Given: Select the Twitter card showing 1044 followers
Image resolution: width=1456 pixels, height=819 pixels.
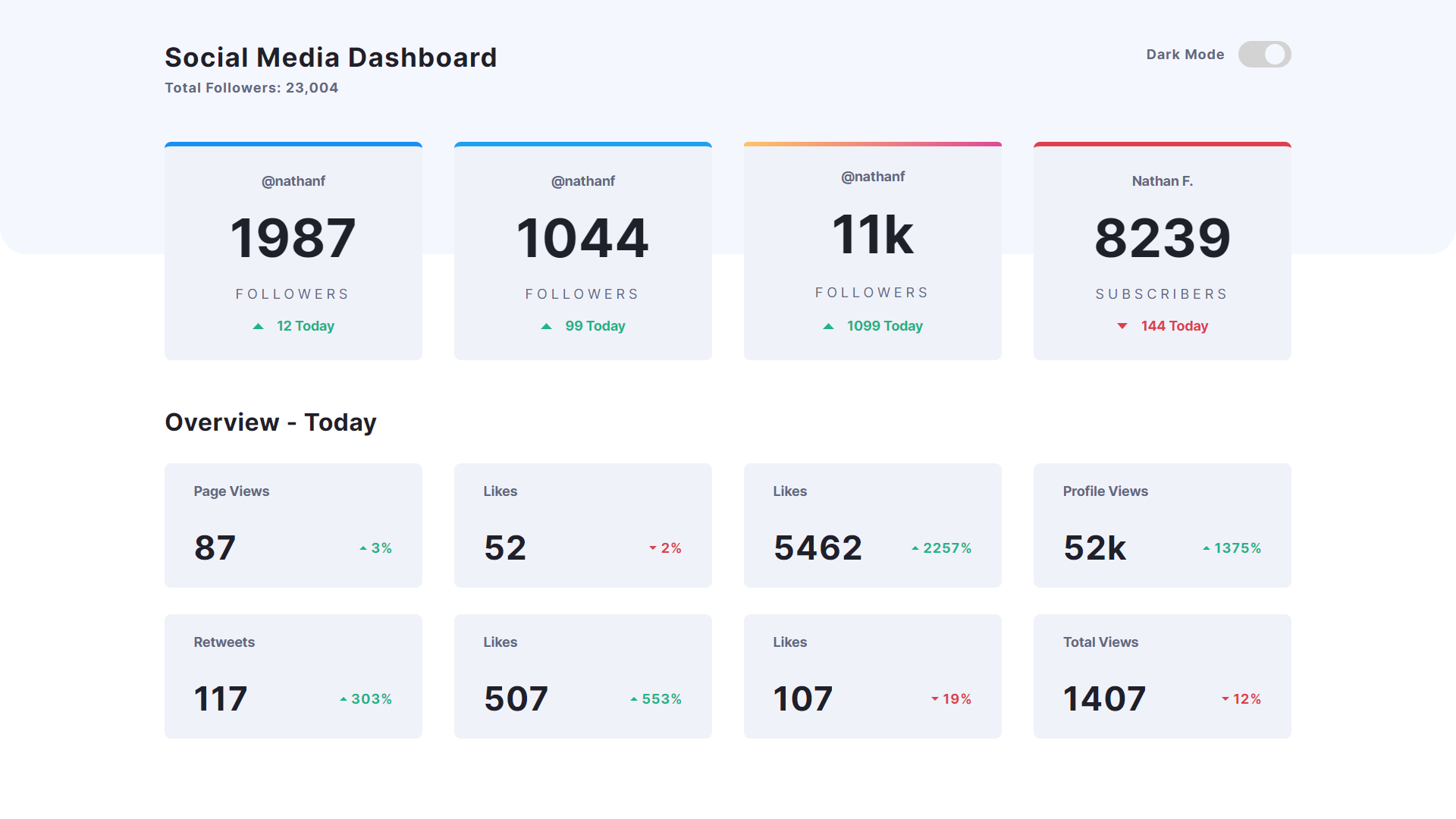Looking at the screenshot, I should 582,250.
